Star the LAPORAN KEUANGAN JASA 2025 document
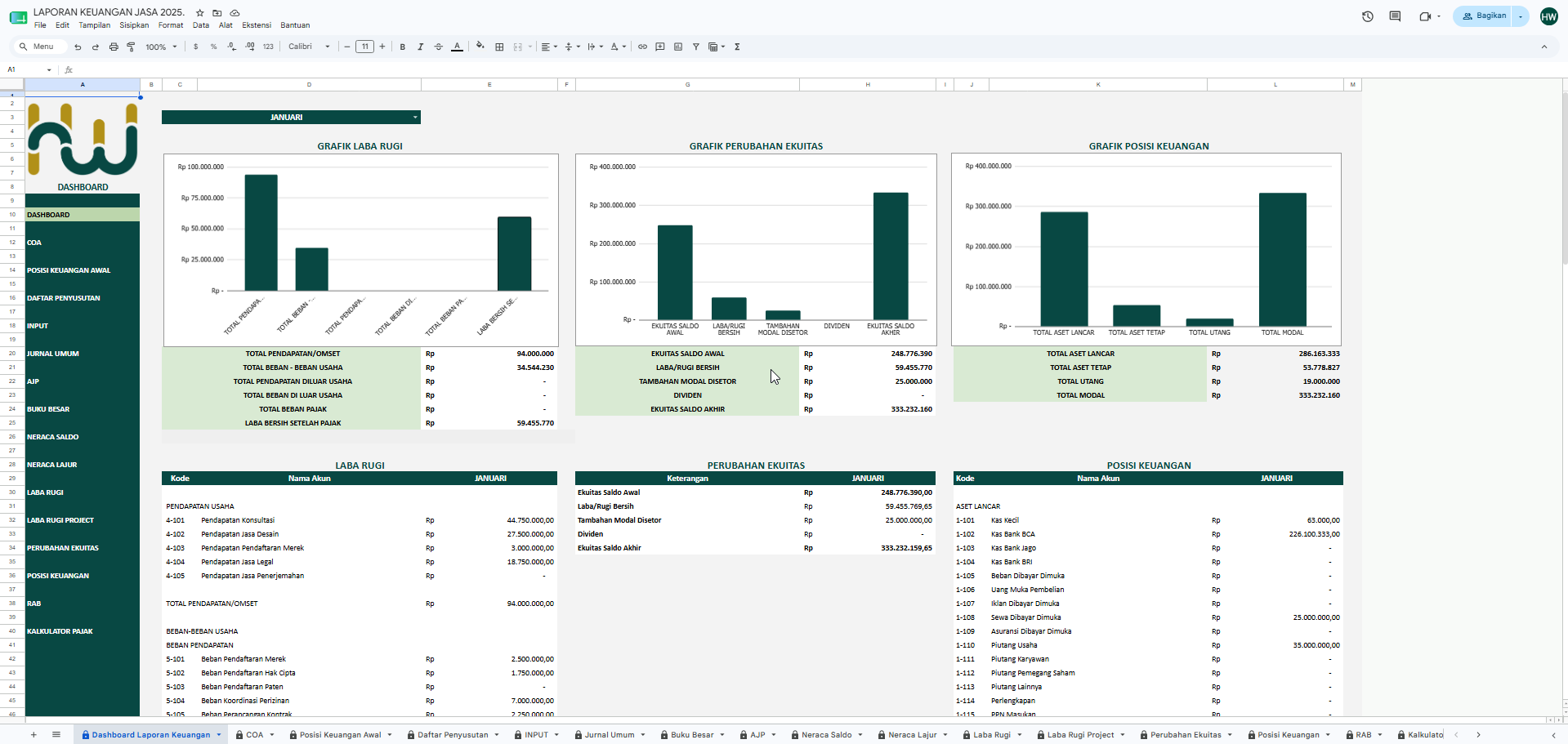 (x=199, y=13)
